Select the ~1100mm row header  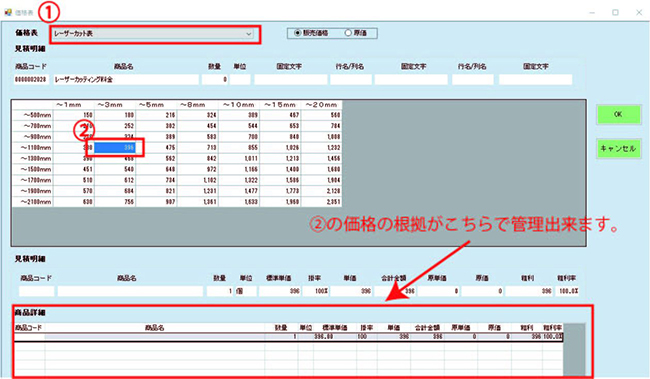(33, 148)
